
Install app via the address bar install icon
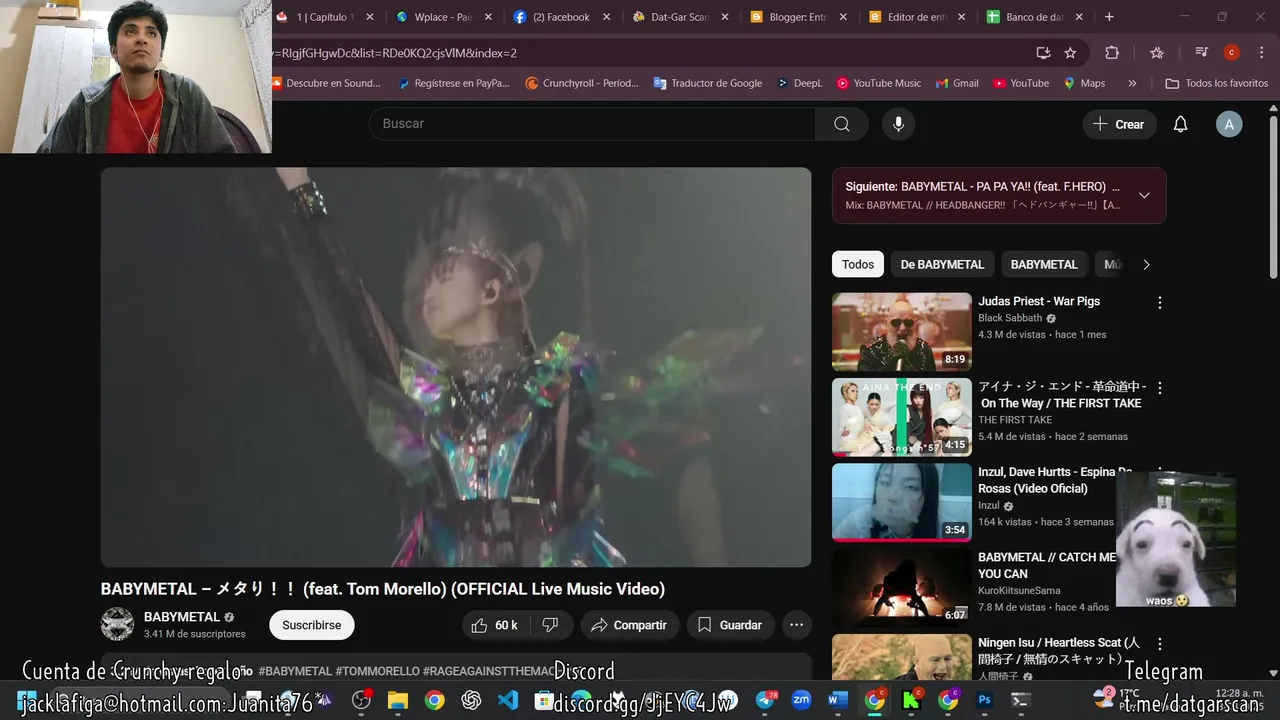1043,53
